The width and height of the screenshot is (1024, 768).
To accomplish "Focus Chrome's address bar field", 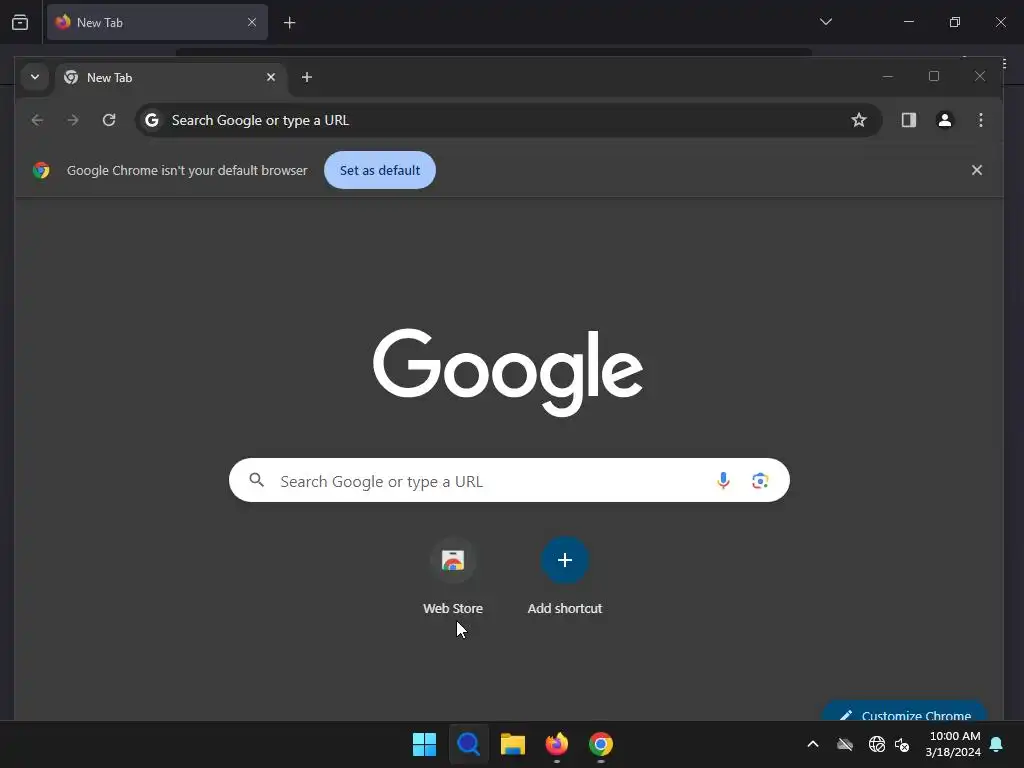I will coord(508,120).
